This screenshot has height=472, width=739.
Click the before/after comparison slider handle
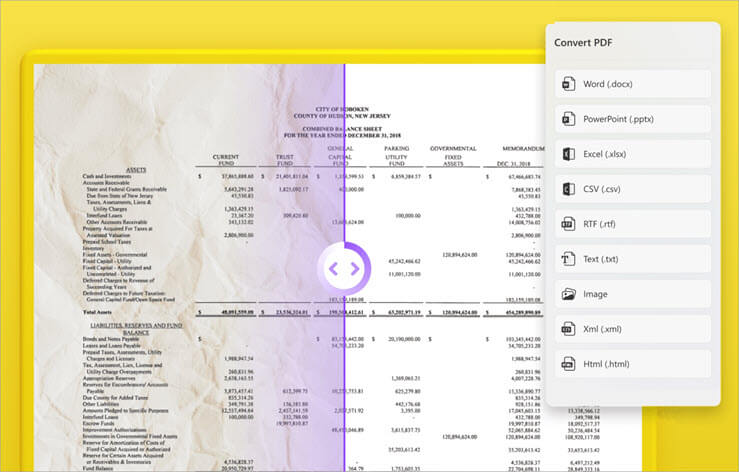pos(344,269)
